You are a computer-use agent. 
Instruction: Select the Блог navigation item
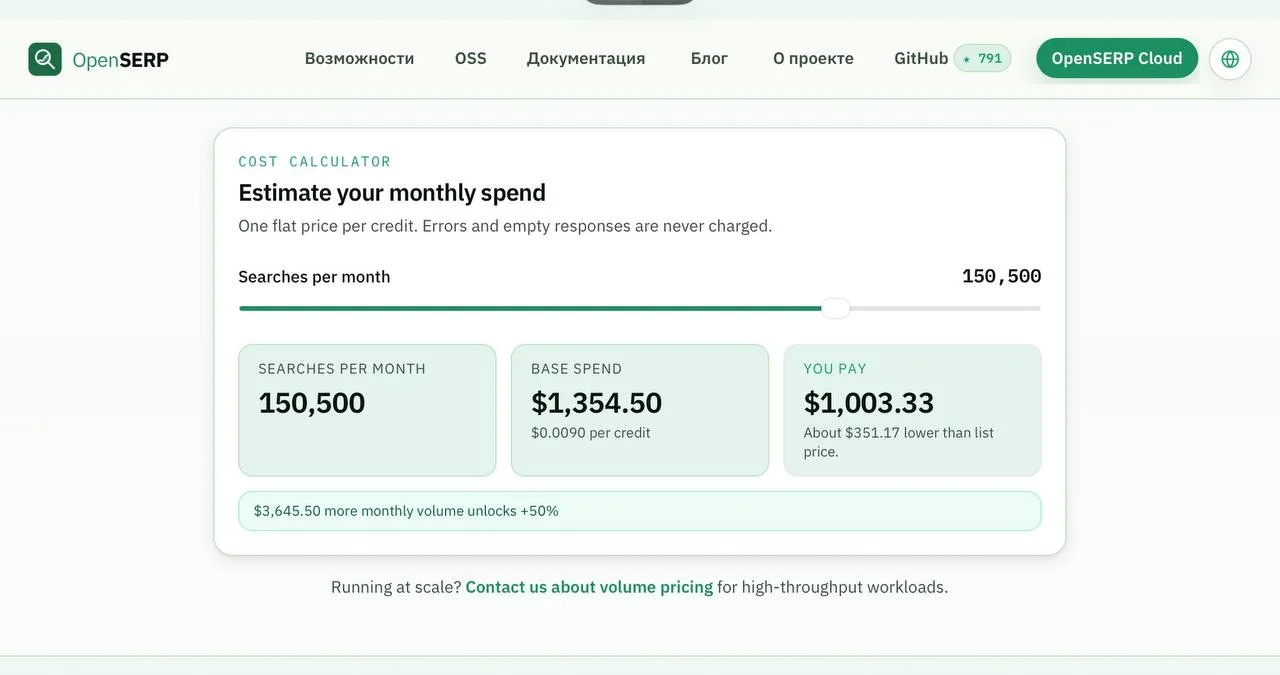(709, 58)
